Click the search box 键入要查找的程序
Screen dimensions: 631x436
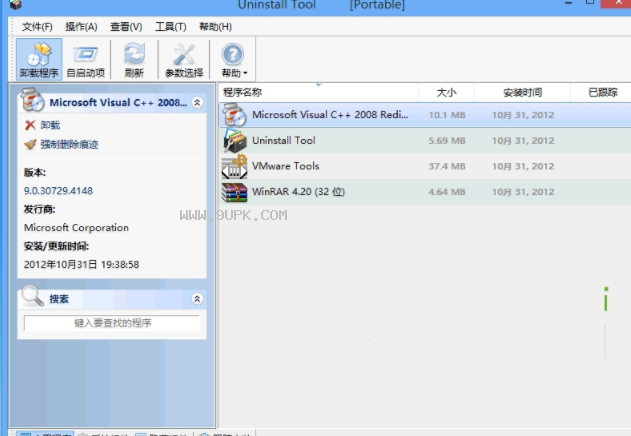pyautogui.click(x=112, y=323)
